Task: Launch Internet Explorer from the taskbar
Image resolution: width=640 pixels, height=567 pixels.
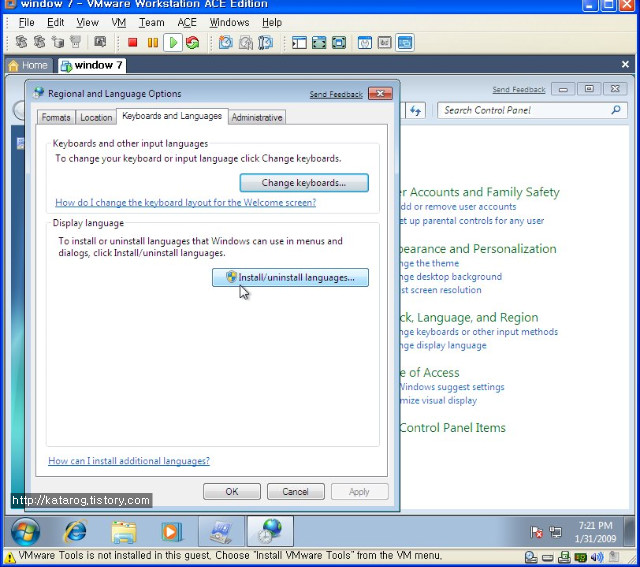Action: coord(76,531)
